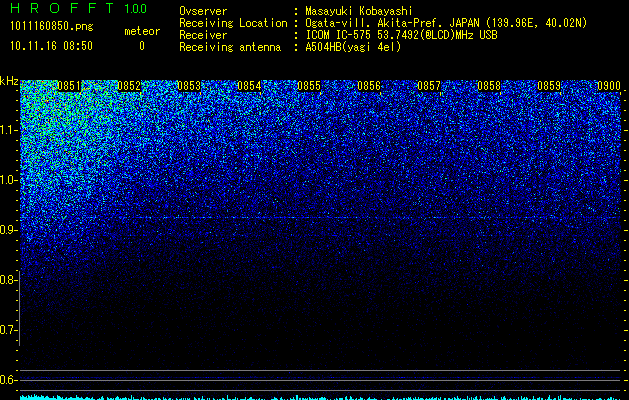
Task: Click the 0853 time marker
Action: point(189,86)
